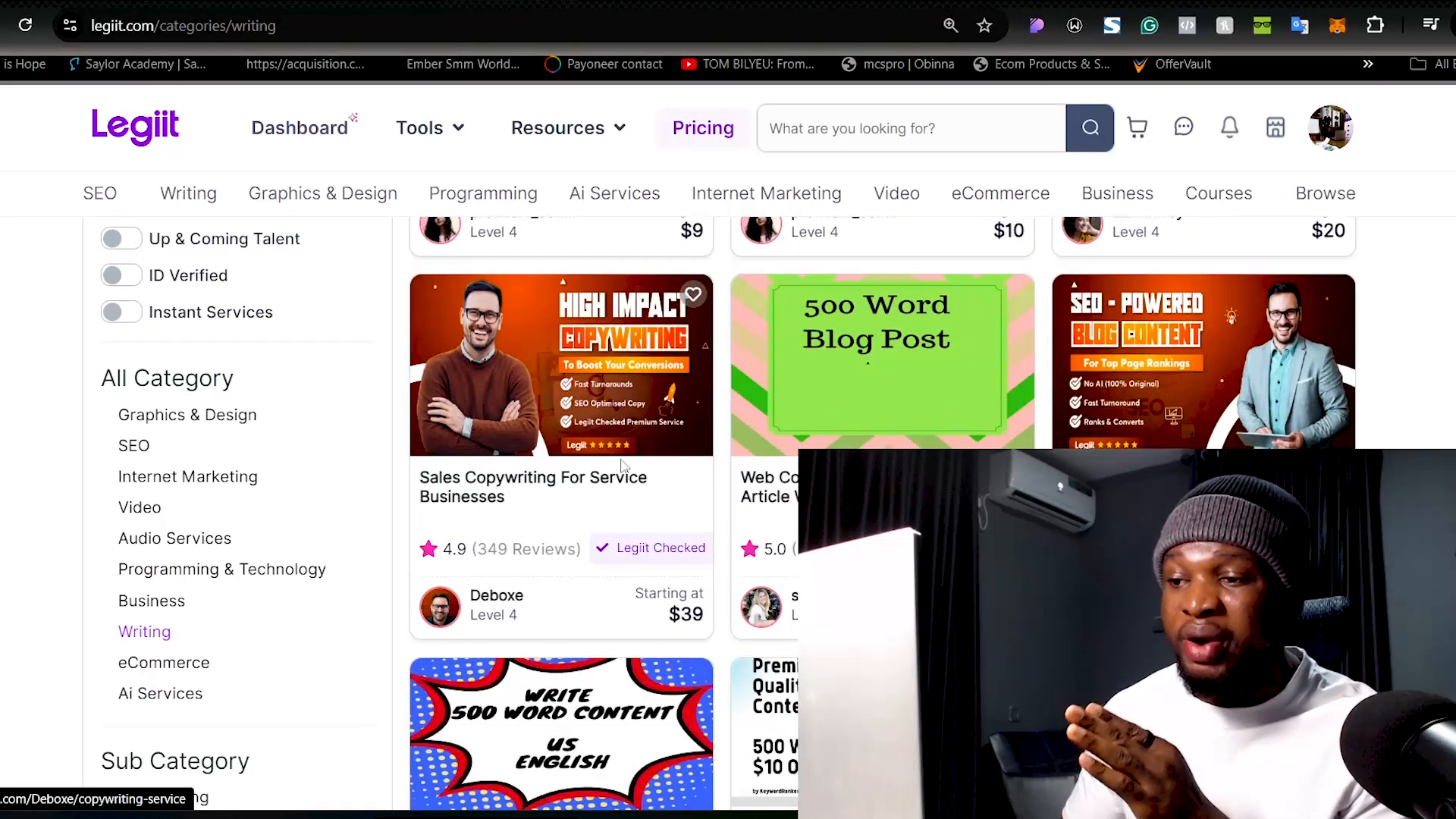Open the user profile avatar menu
The height and width of the screenshot is (819, 1456).
pyautogui.click(x=1330, y=127)
